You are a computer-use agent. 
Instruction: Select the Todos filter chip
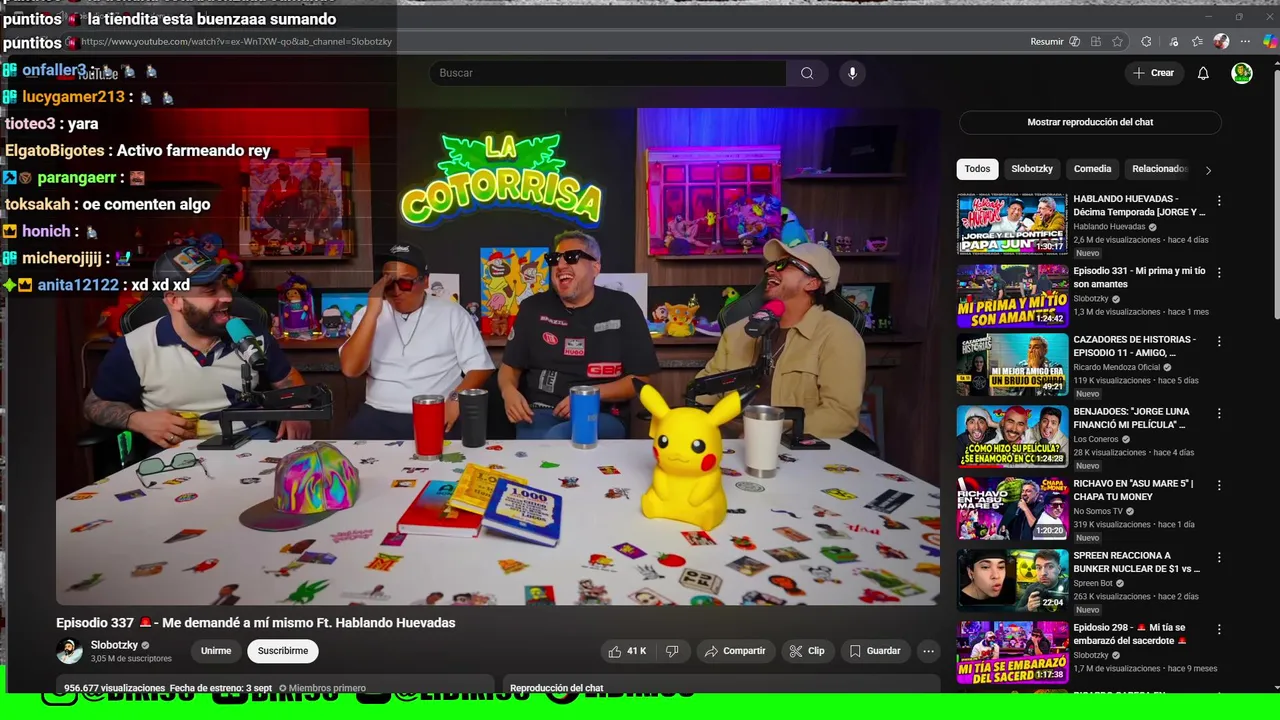point(977,169)
